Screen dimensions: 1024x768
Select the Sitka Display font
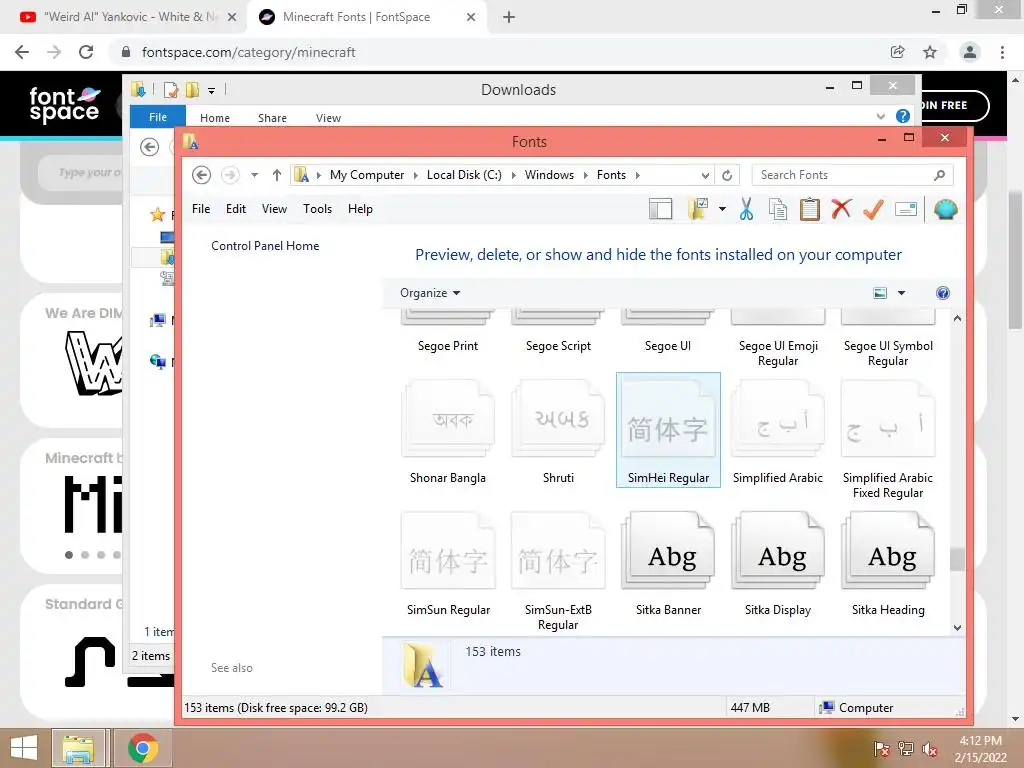pos(778,564)
